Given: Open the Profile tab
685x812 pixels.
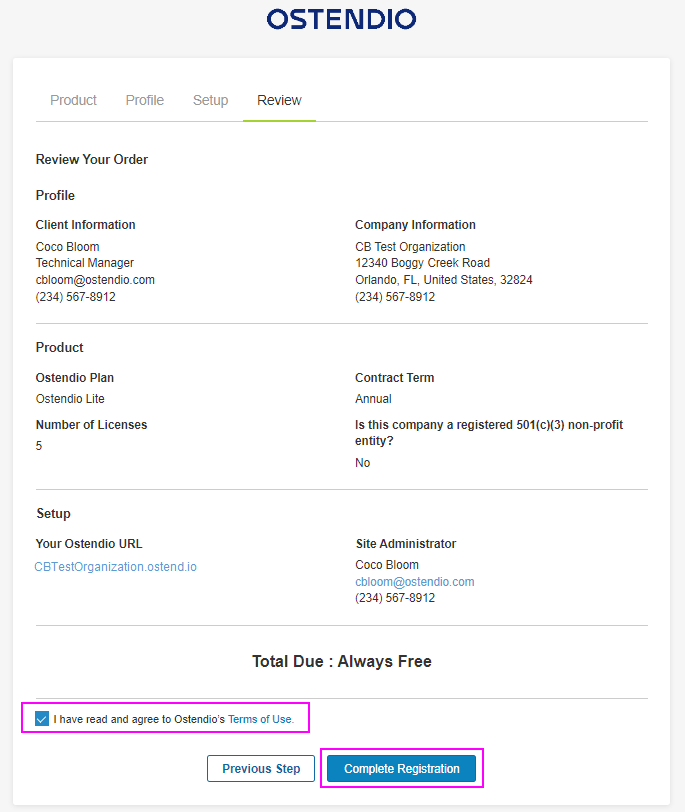Looking at the screenshot, I should pyautogui.click(x=144, y=100).
